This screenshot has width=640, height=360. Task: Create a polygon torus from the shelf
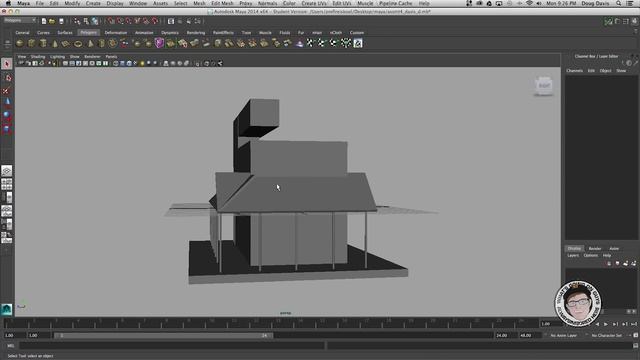click(x=78, y=43)
